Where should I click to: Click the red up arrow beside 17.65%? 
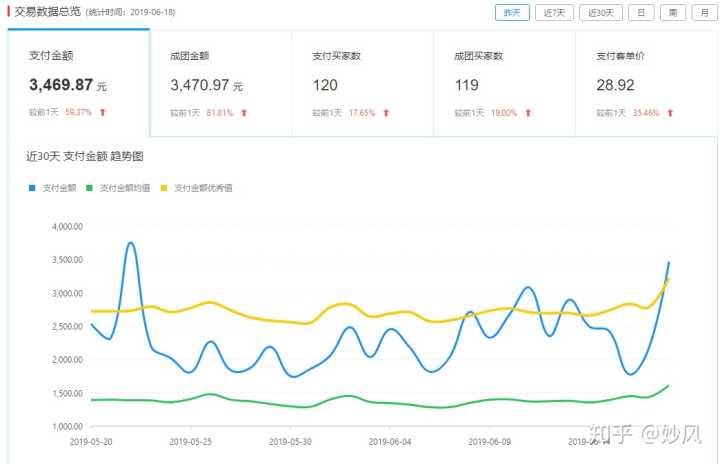[x=386, y=113]
